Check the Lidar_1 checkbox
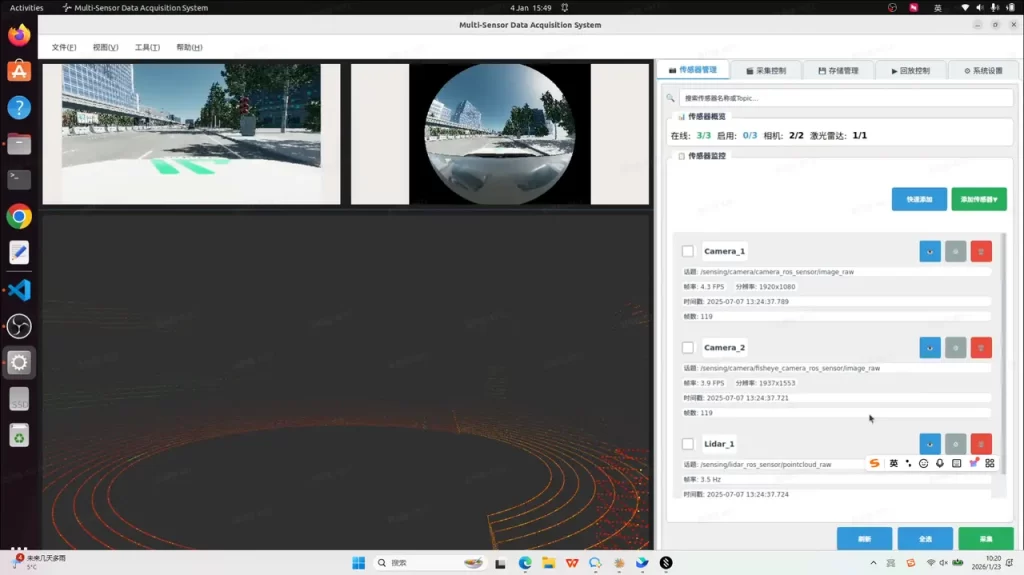Screen dimensions: 1024x575 (688, 444)
